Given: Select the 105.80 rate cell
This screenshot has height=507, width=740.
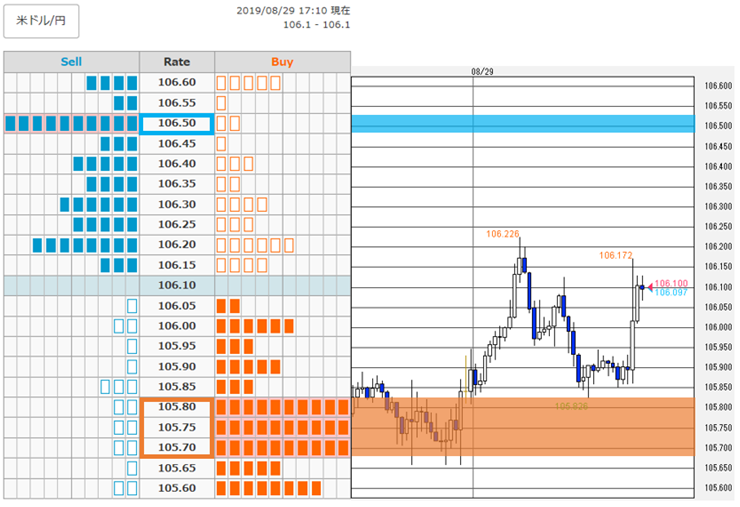Looking at the screenshot, I should (x=177, y=407).
